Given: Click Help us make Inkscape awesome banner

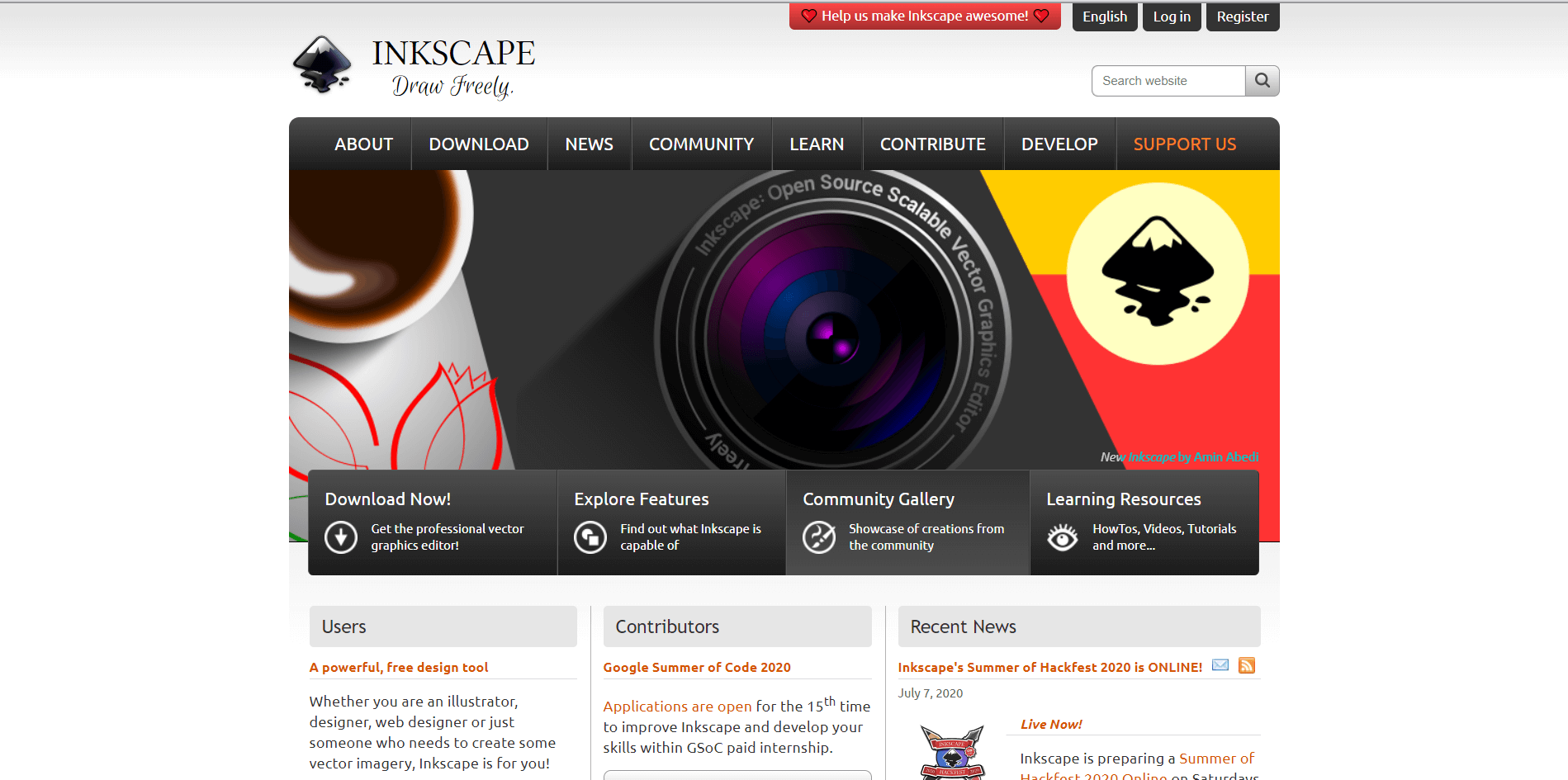Looking at the screenshot, I should tap(925, 16).
